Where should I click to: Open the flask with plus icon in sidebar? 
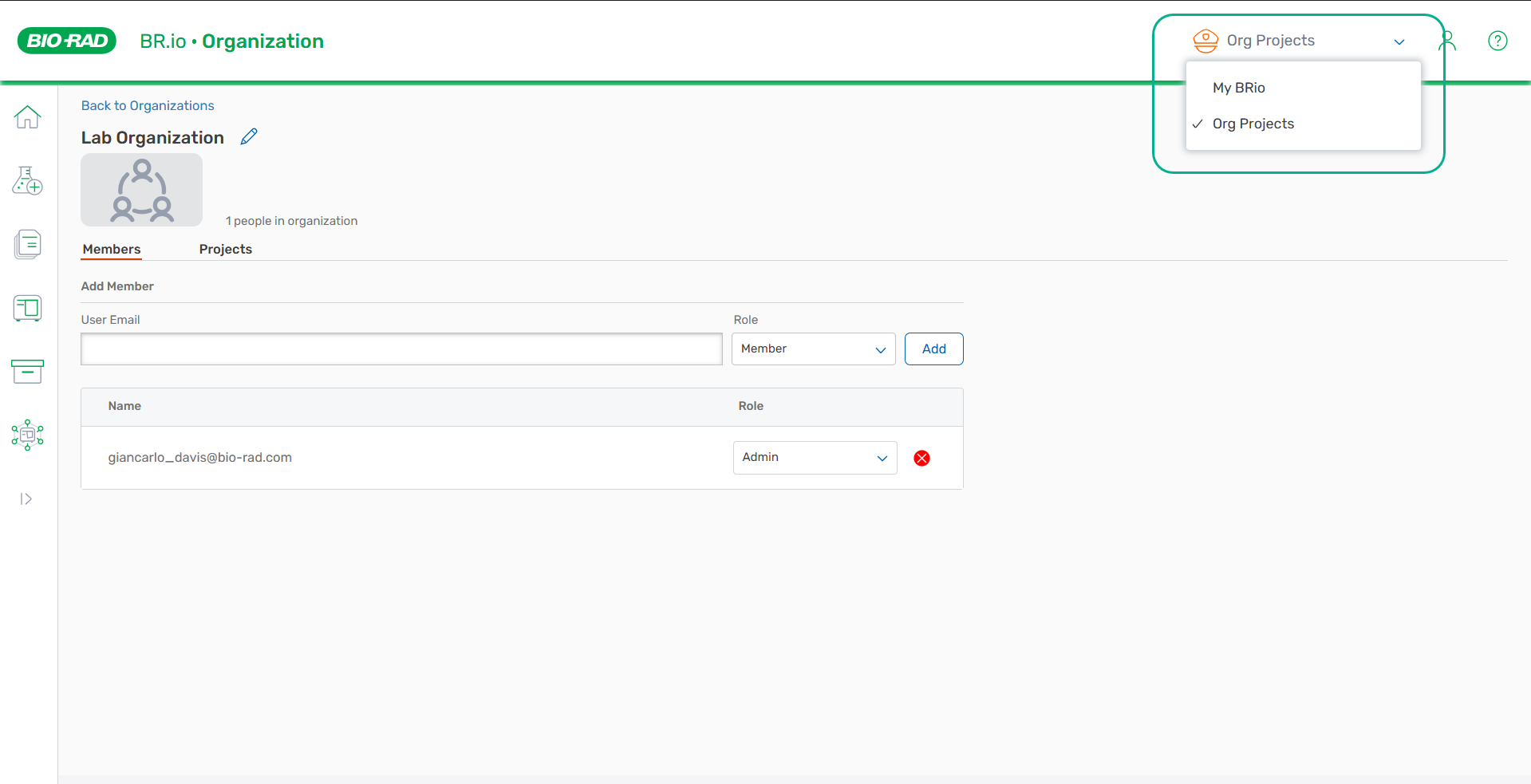pyautogui.click(x=27, y=181)
